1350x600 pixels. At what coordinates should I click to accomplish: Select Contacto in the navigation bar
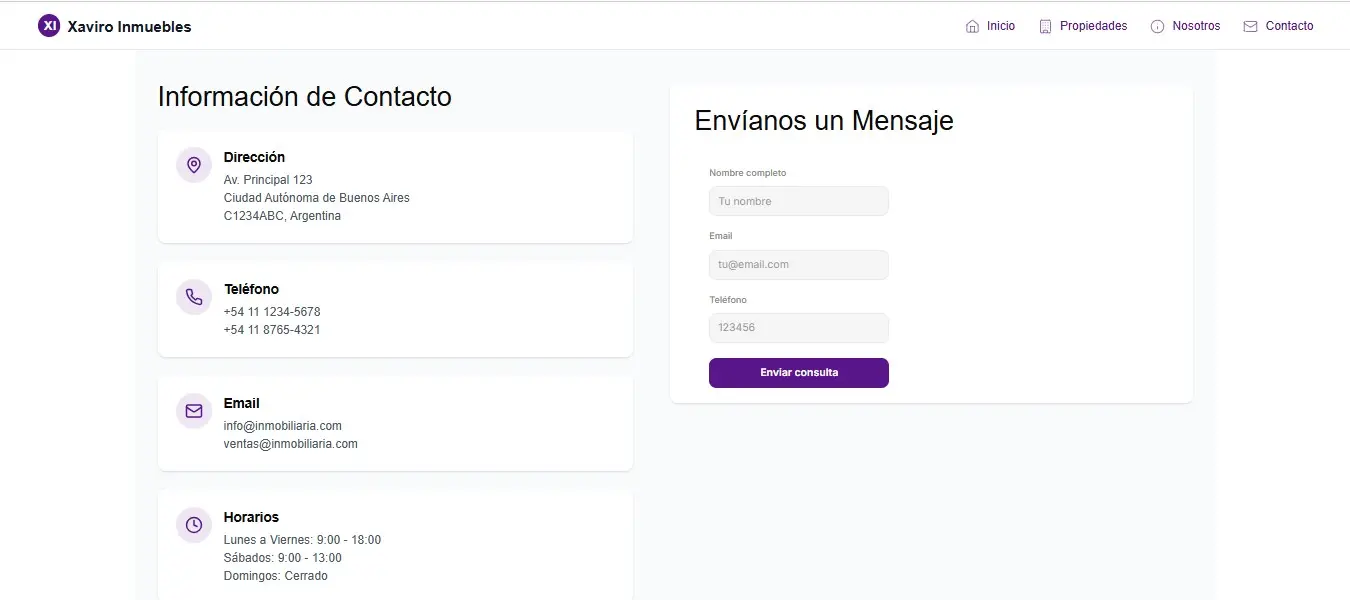1289,26
